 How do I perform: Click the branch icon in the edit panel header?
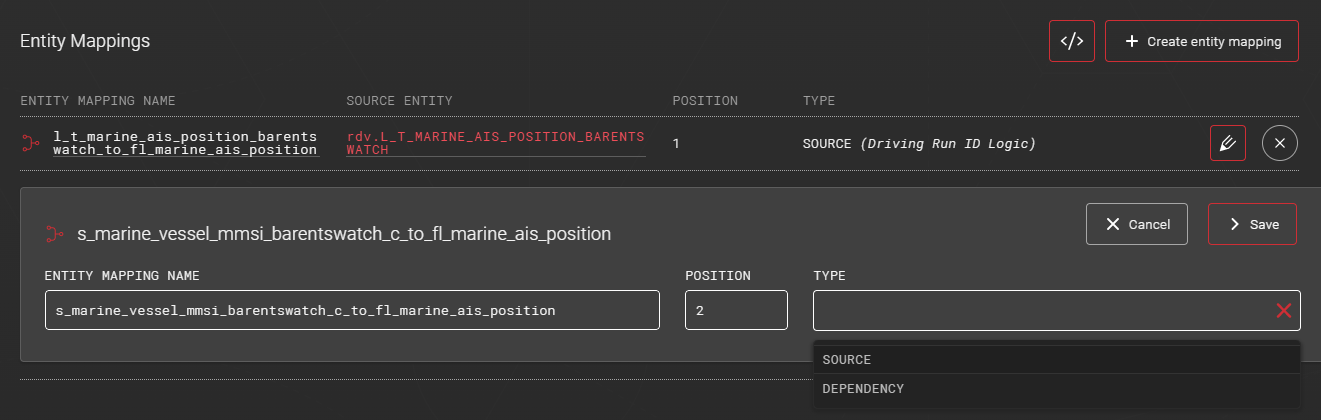pos(54,234)
